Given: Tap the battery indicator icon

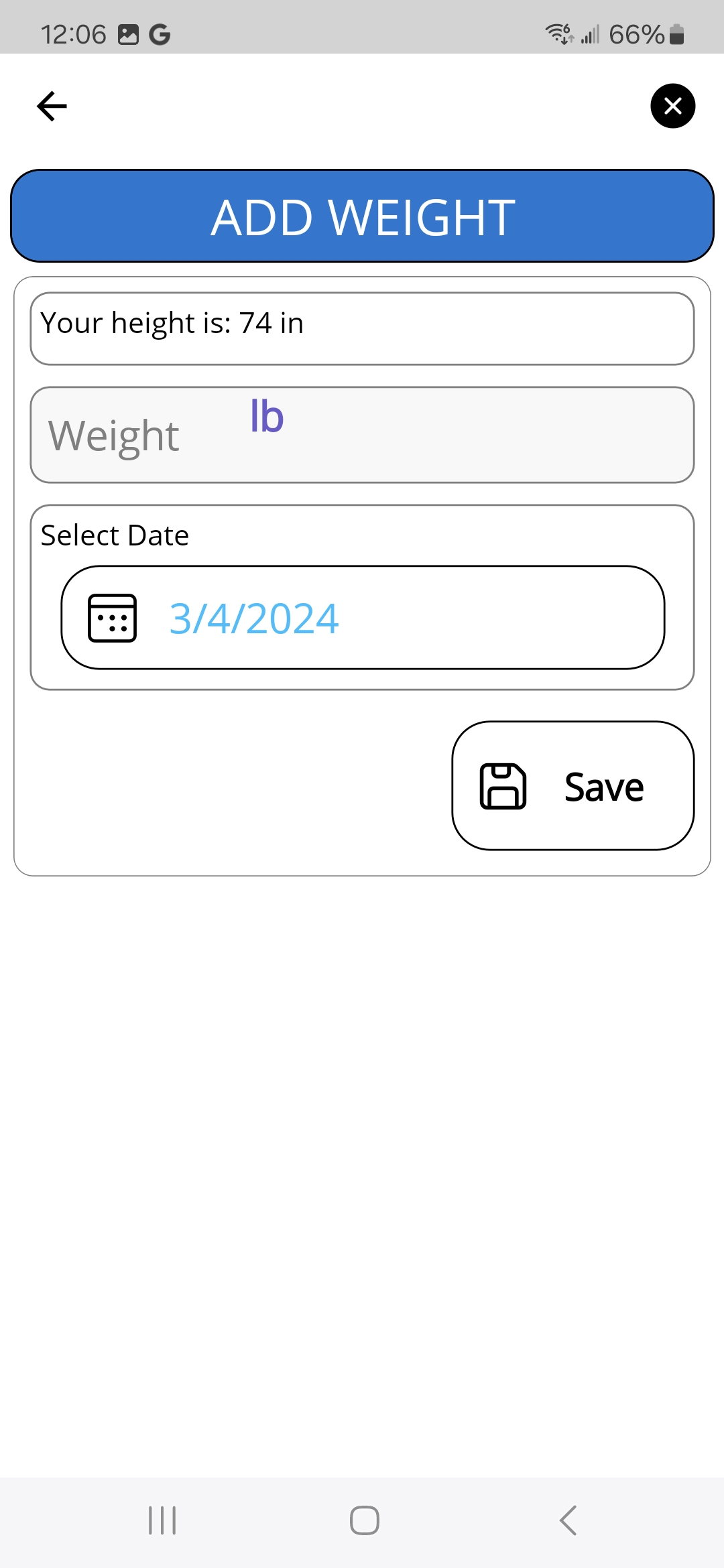Looking at the screenshot, I should click(677, 34).
